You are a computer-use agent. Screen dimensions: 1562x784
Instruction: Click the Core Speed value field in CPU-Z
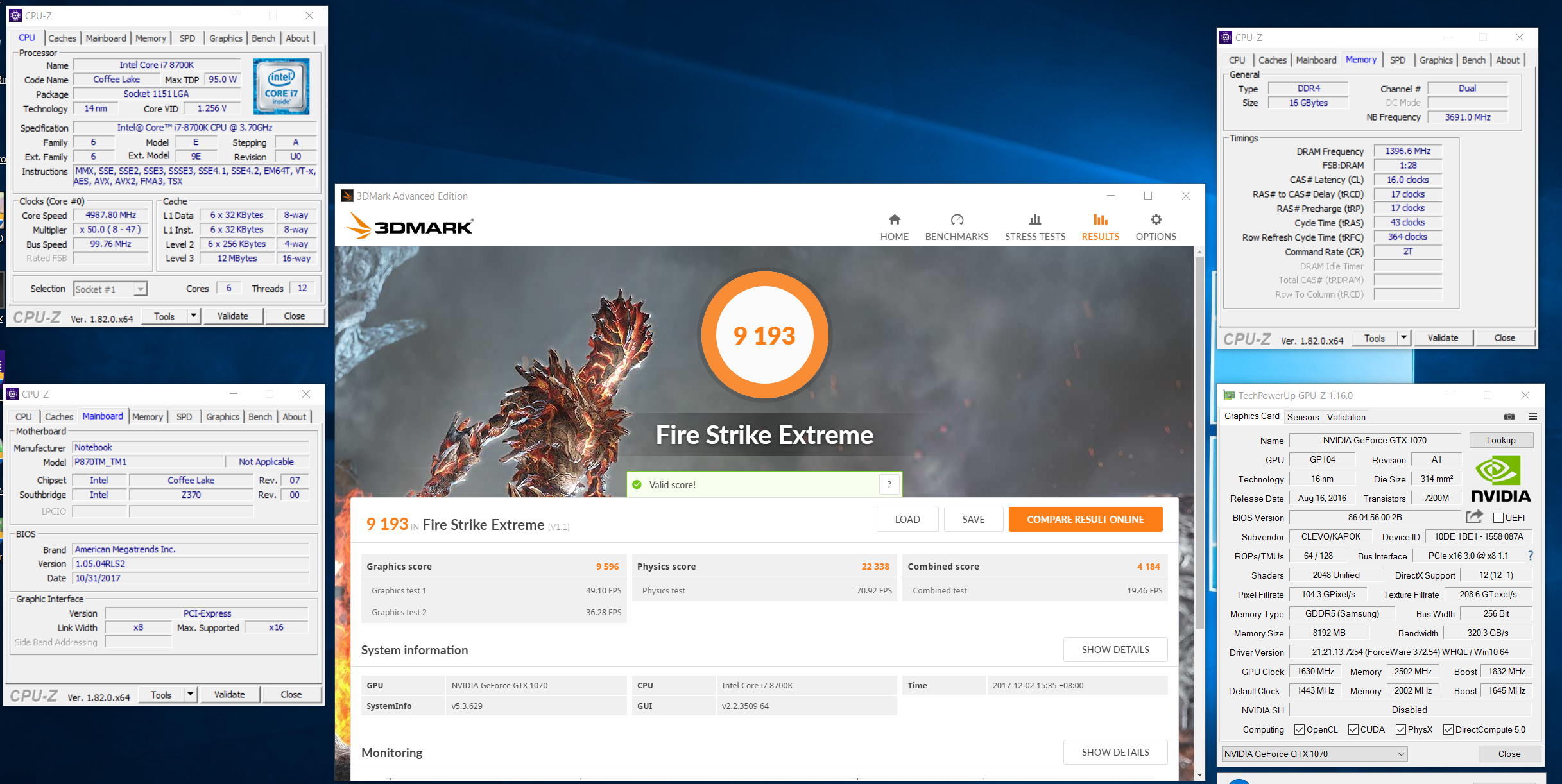(x=110, y=215)
